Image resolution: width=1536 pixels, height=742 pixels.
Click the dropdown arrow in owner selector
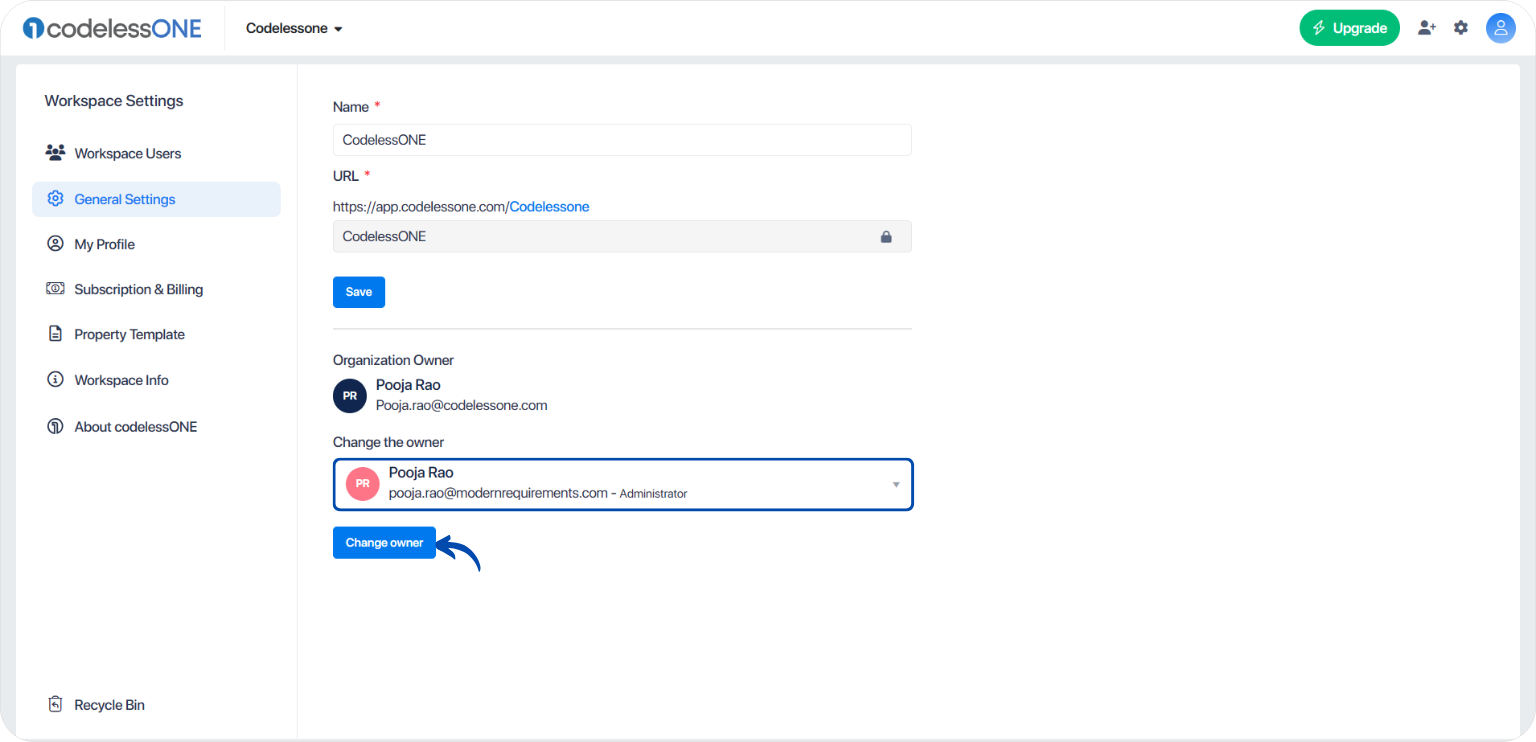click(x=896, y=485)
